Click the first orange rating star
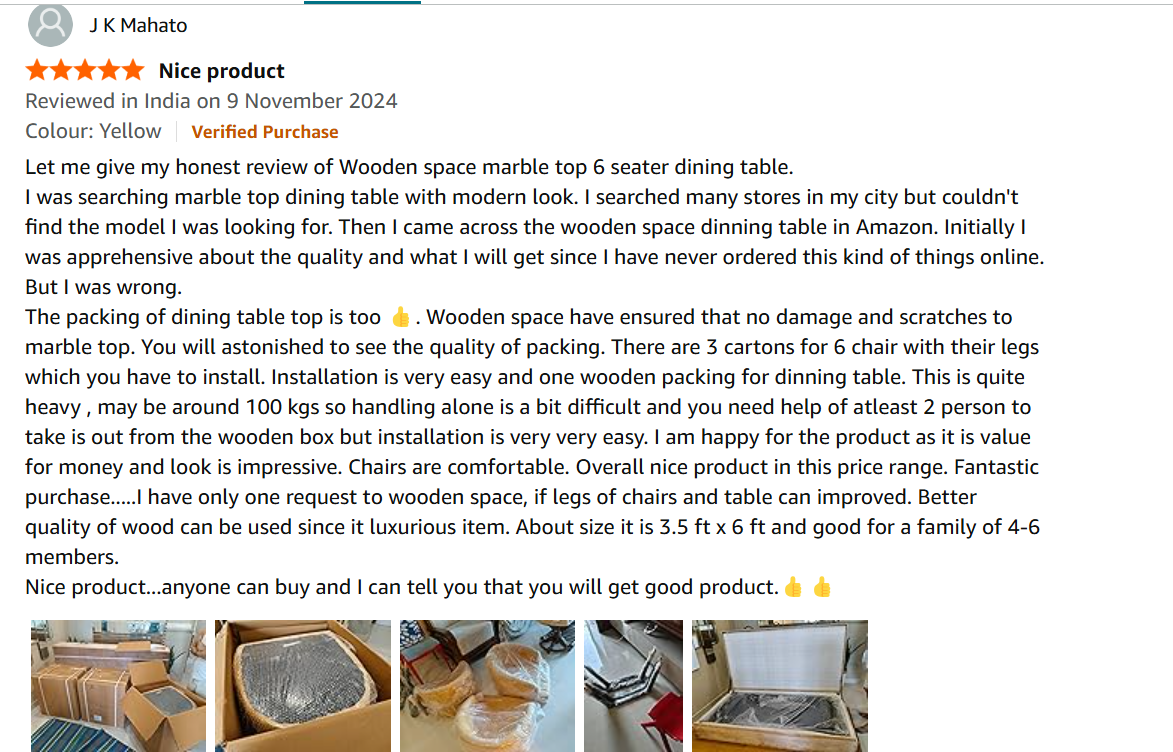 coord(37,70)
